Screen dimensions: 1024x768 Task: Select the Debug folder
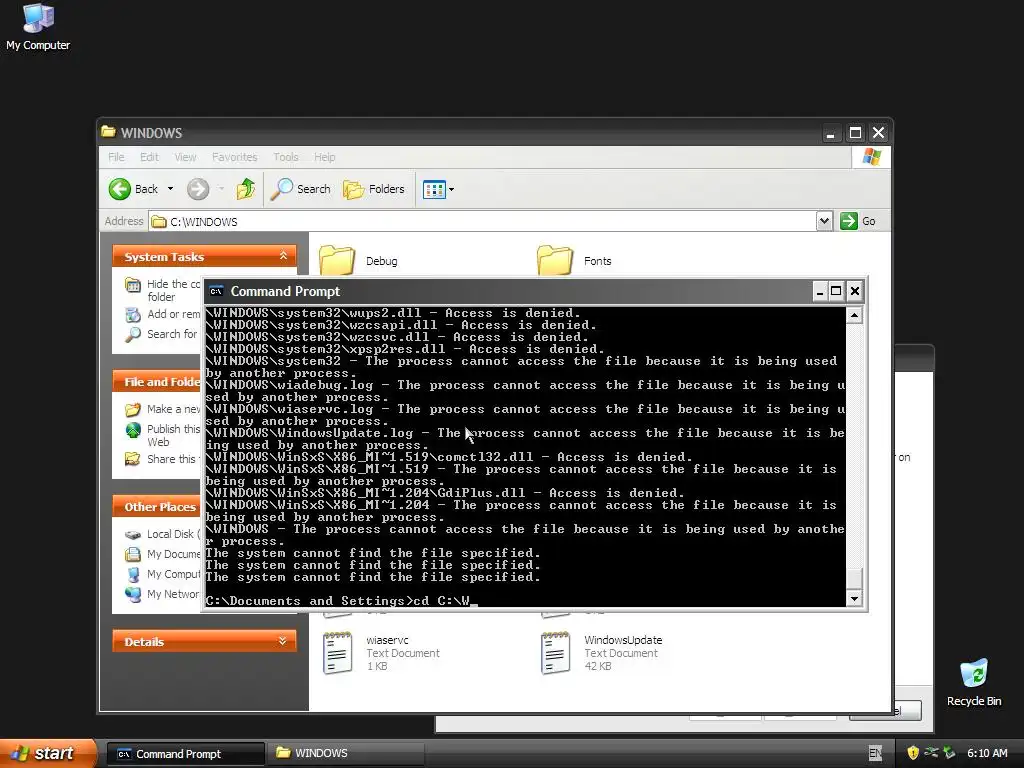point(358,261)
